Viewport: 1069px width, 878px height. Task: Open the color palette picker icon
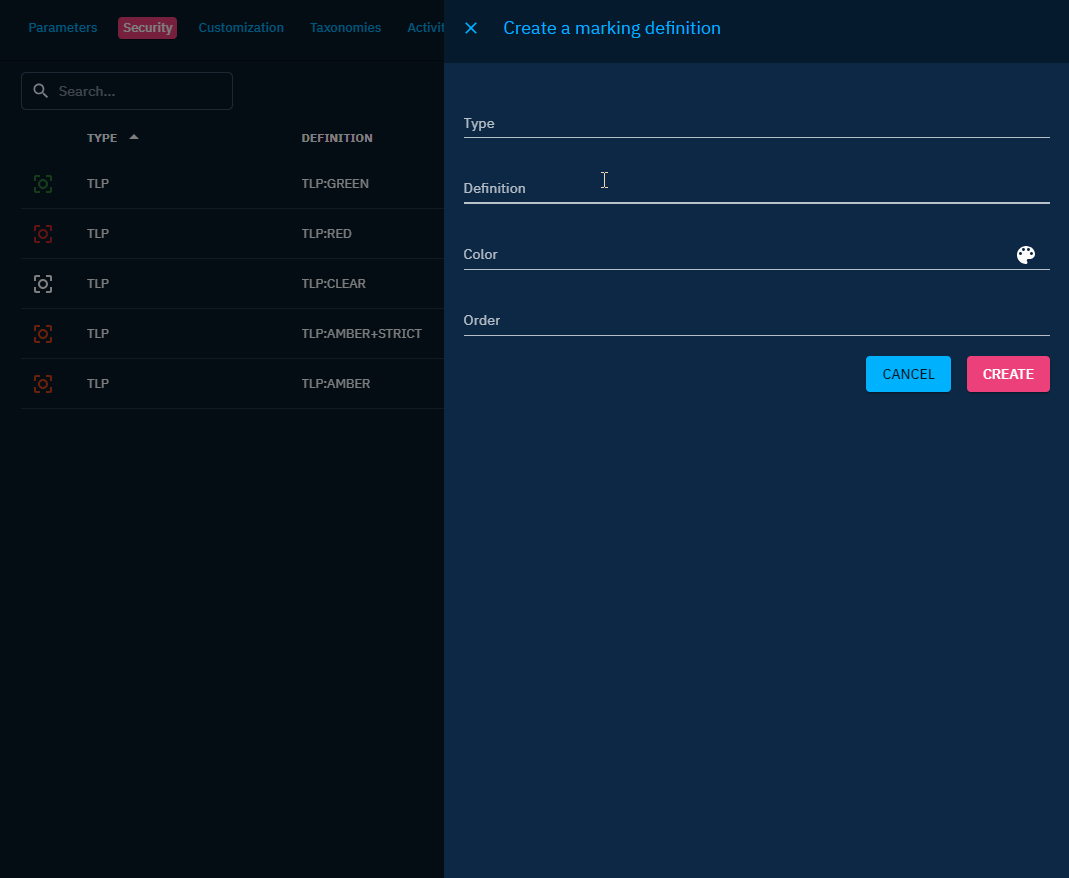pos(1025,255)
